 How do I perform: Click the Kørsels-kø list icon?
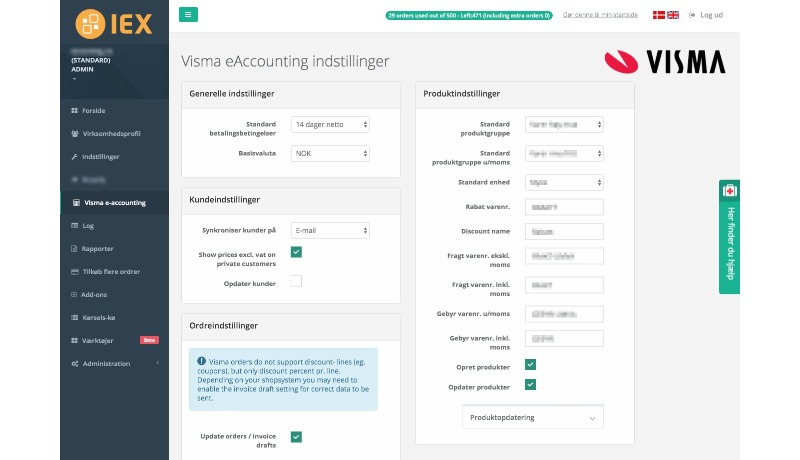coord(74,317)
